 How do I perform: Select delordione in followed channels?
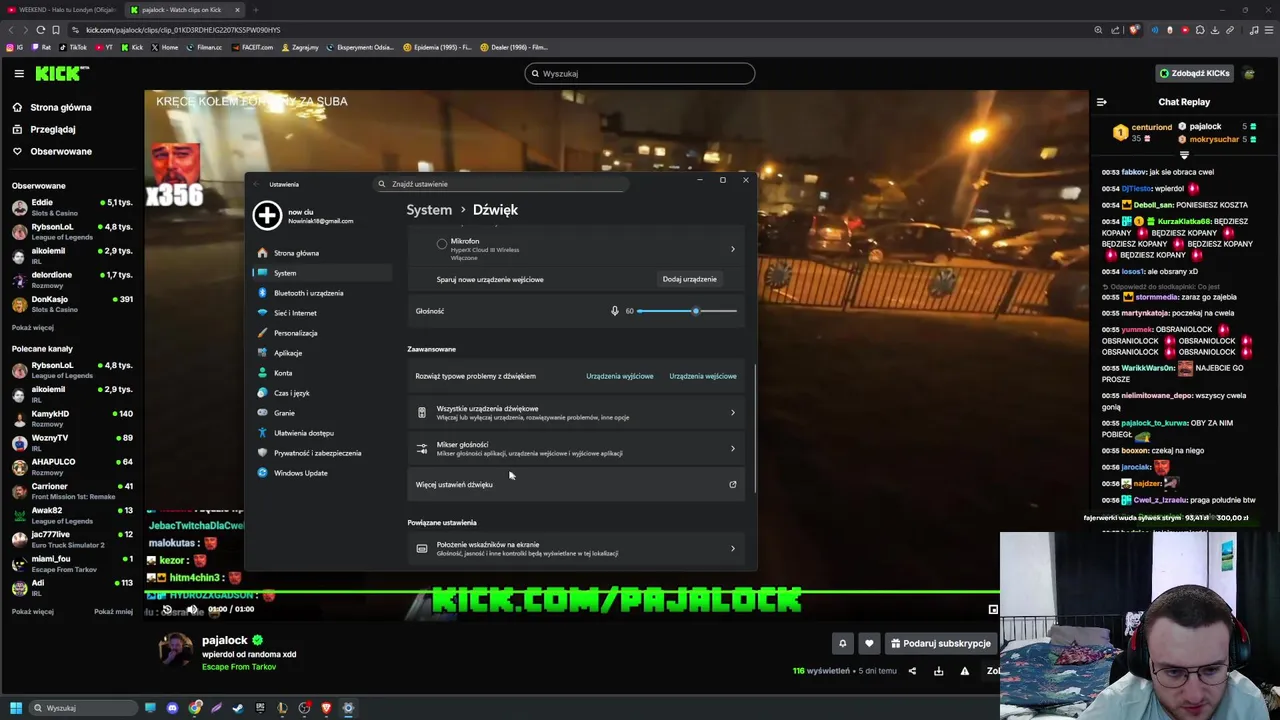tap(72, 279)
